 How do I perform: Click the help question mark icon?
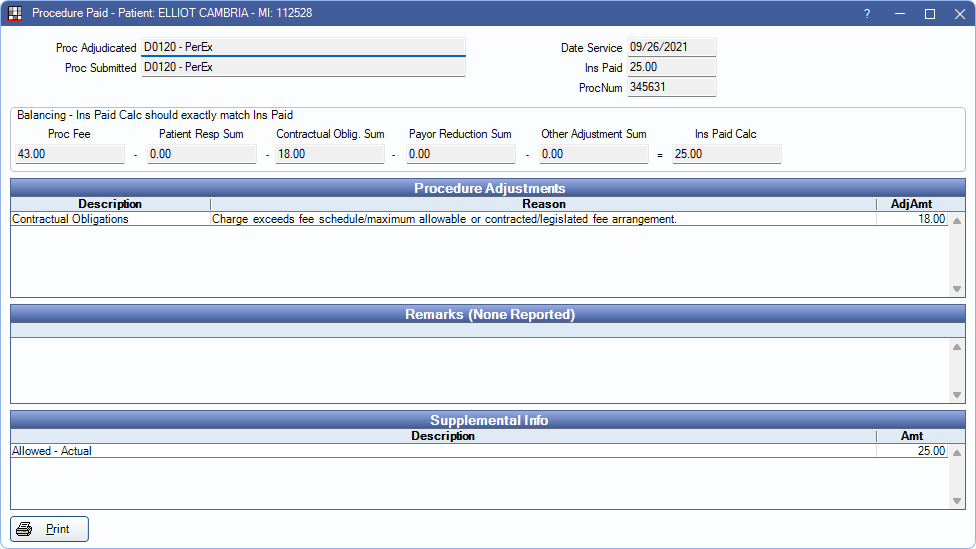point(867,14)
